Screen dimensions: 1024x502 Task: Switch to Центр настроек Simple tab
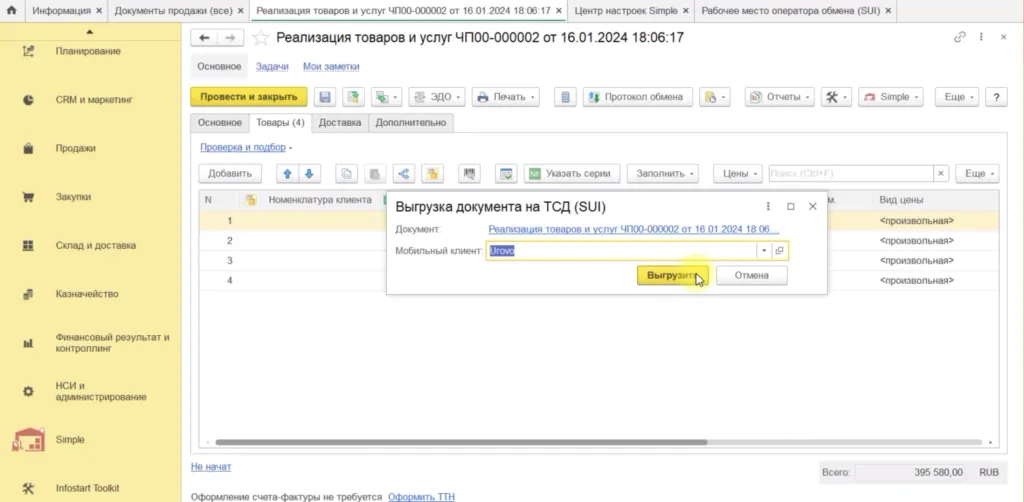pos(631,11)
